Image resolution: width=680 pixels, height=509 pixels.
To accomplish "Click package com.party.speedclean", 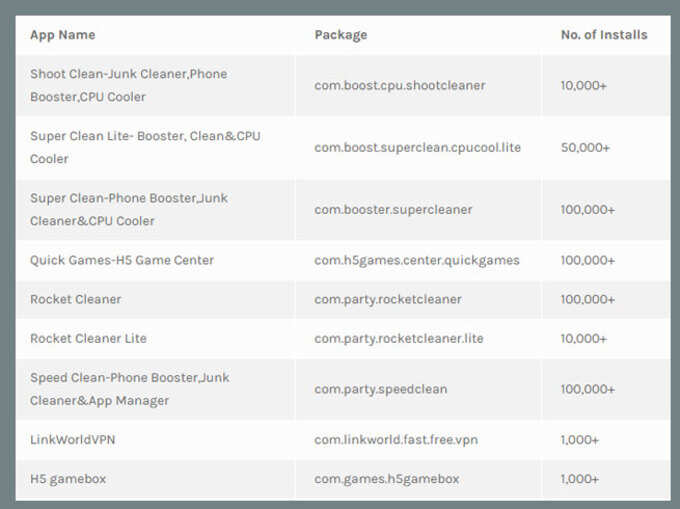I will 381,389.
